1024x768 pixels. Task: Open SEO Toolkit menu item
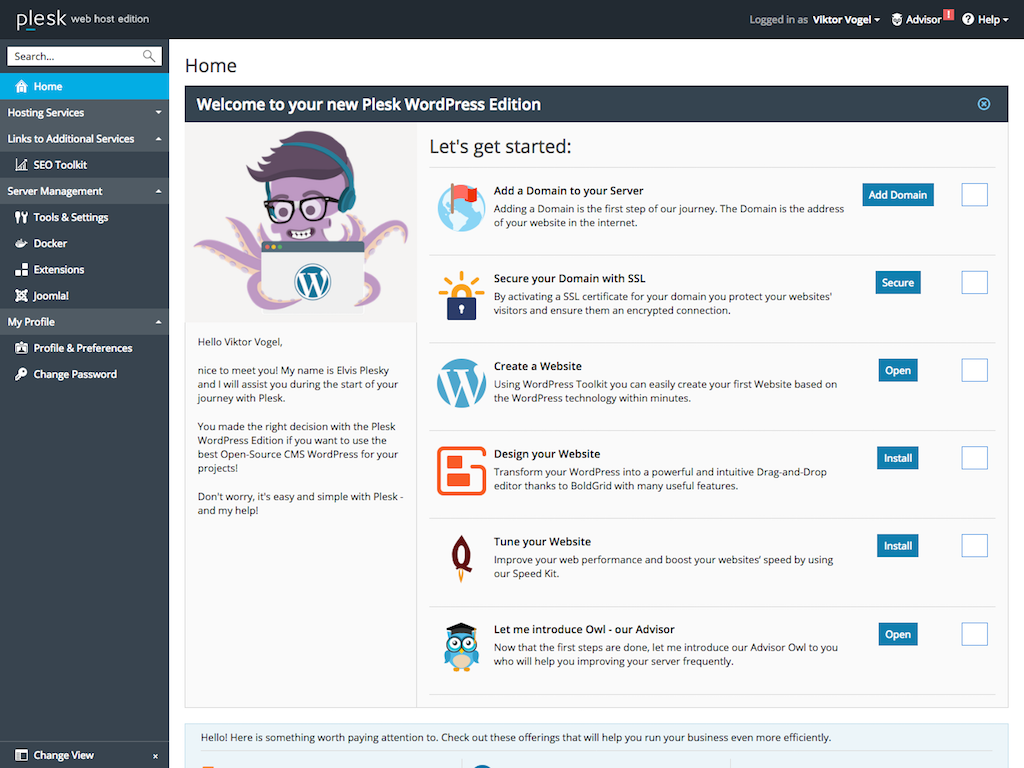click(84, 165)
